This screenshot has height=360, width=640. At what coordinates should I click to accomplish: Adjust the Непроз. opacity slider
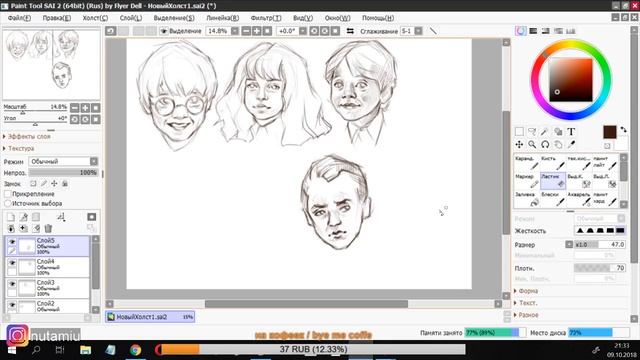coord(63,173)
